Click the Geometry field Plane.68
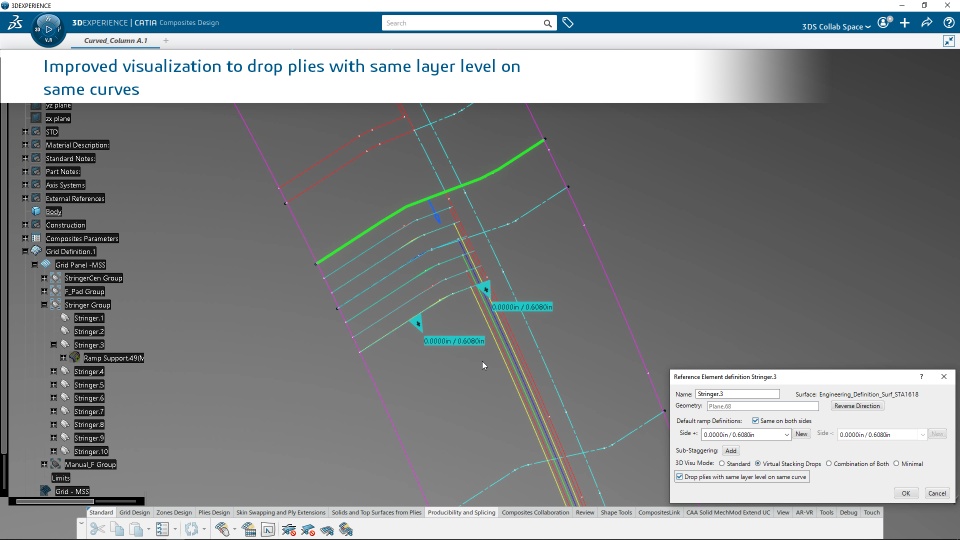The image size is (960, 540). click(x=762, y=406)
